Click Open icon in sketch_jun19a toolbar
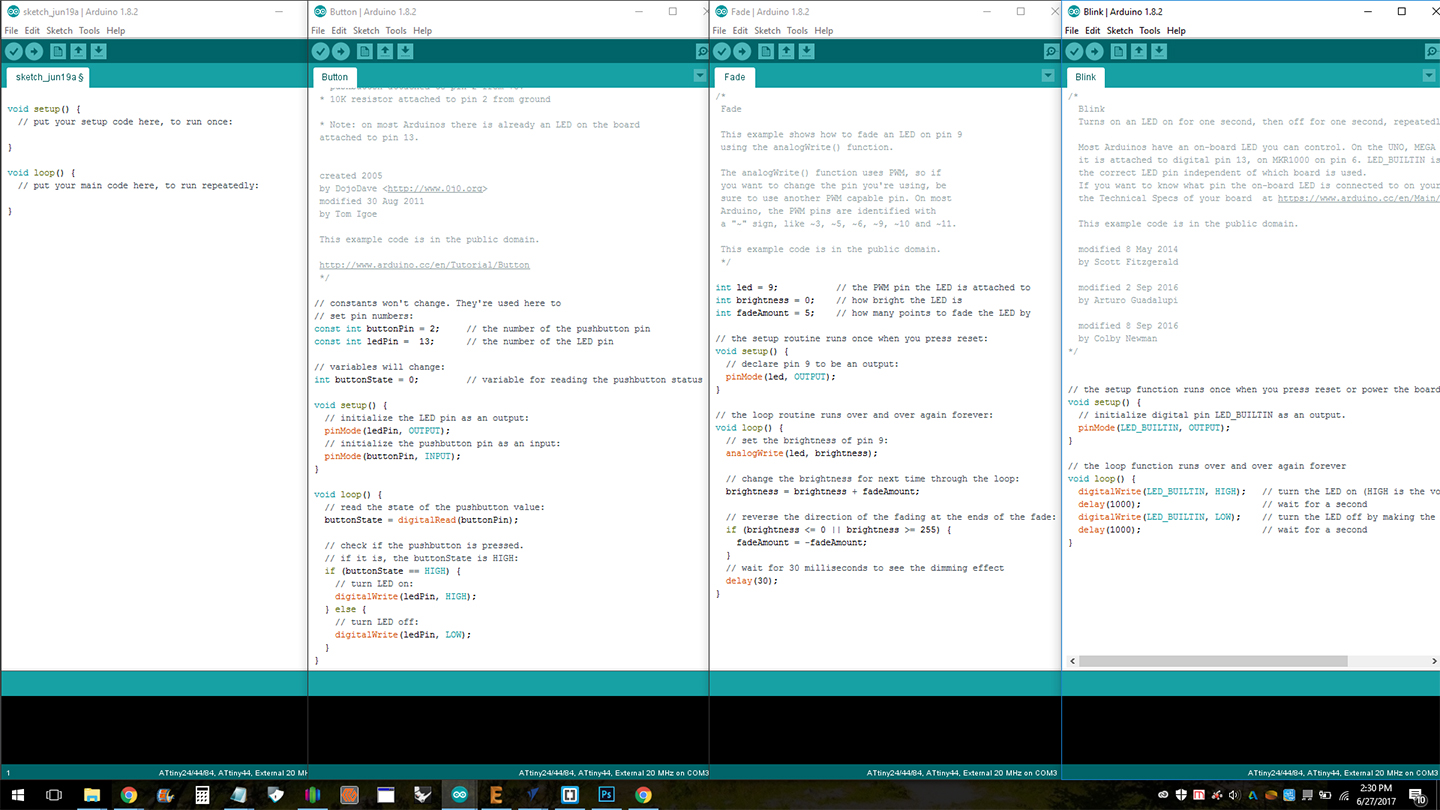This screenshot has height=810, width=1440. pyautogui.click(x=78, y=52)
